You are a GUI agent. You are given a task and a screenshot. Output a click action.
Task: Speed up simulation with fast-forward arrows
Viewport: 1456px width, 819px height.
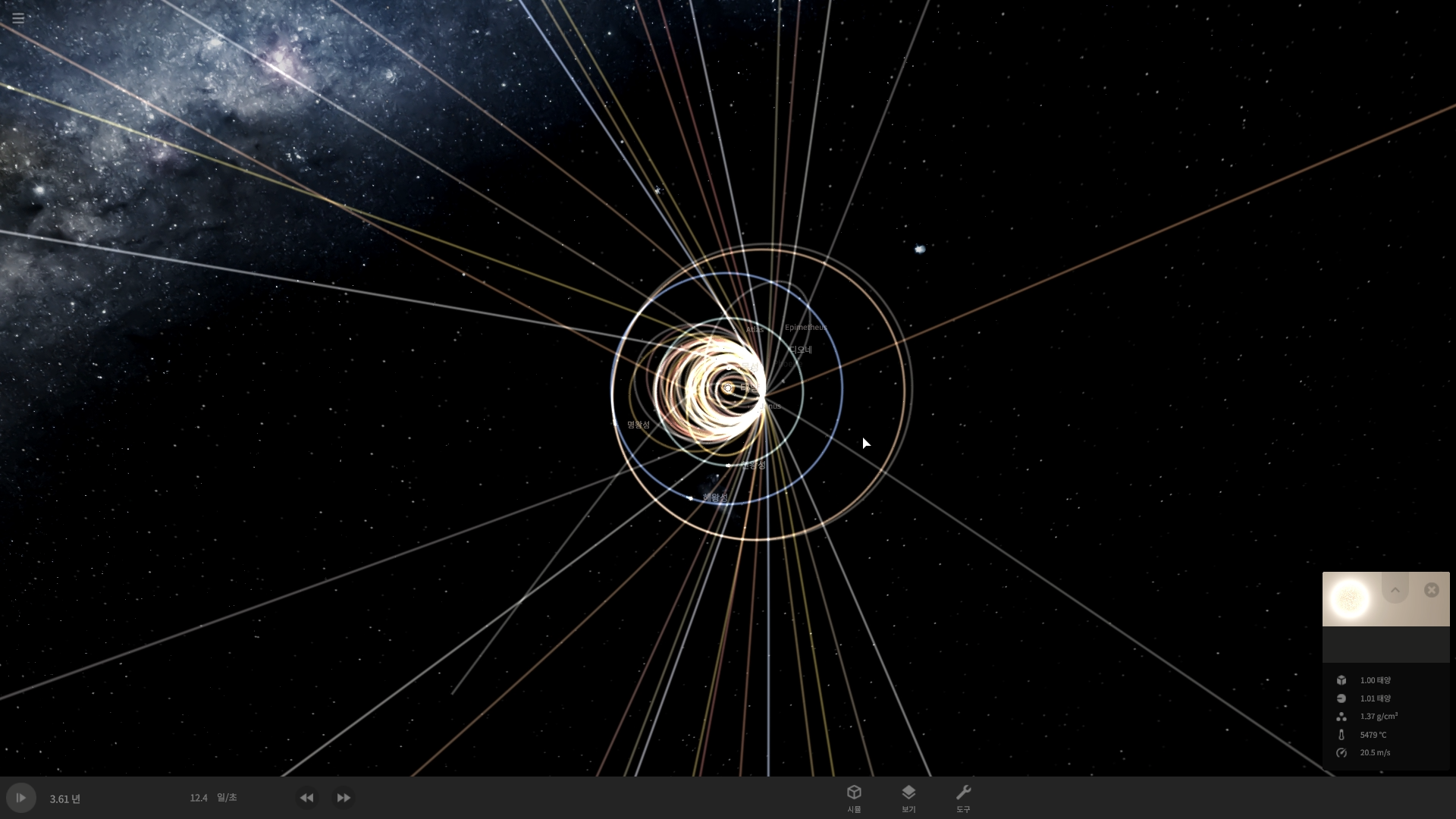344,798
